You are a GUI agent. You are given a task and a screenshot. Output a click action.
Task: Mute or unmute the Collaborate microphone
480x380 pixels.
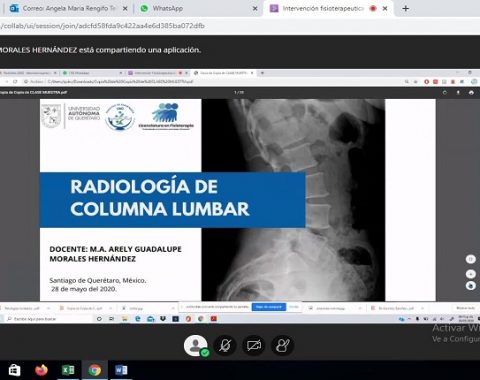click(225, 345)
